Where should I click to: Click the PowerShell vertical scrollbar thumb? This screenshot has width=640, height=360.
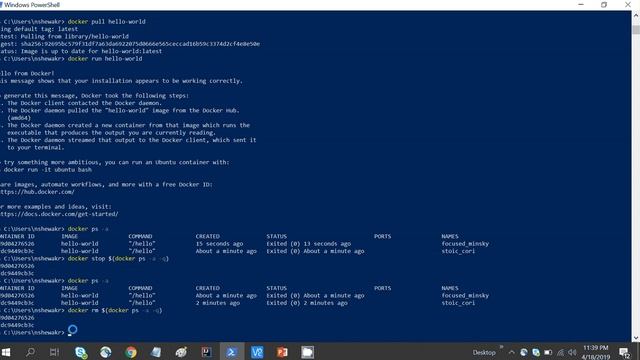pos(636,29)
